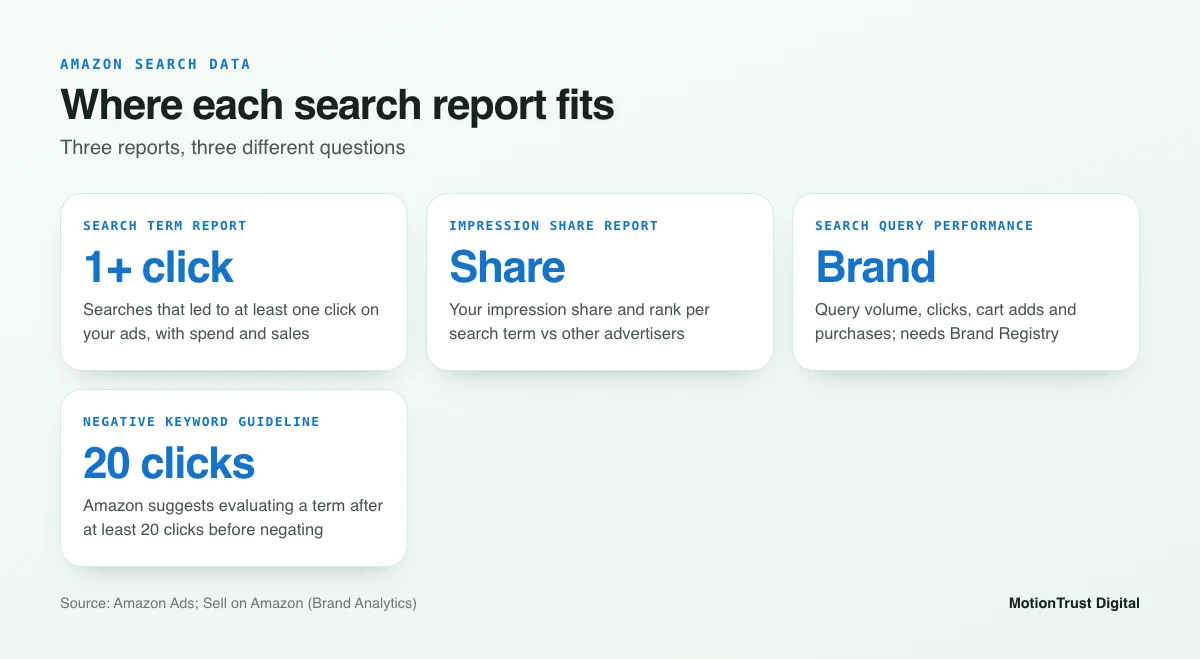
Task: Click the headline 'Where each search report fits'
Action: [x=337, y=105]
